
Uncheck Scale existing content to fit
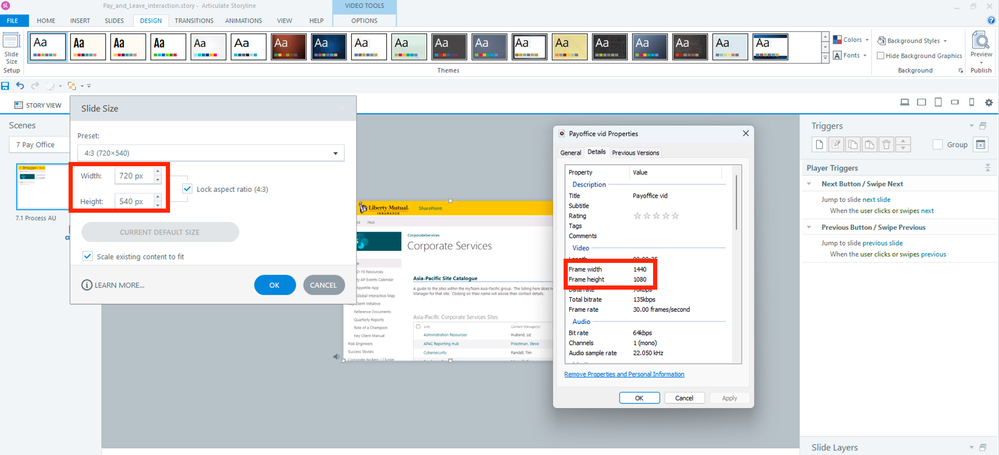(x=88, y=256)
